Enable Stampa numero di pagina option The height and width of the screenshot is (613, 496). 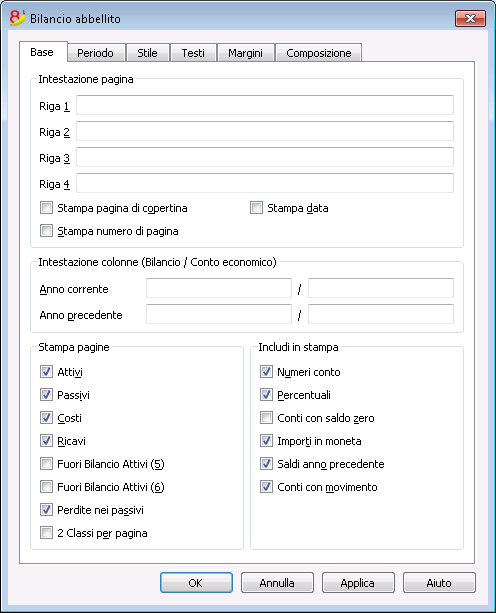[x=47, y=231]
